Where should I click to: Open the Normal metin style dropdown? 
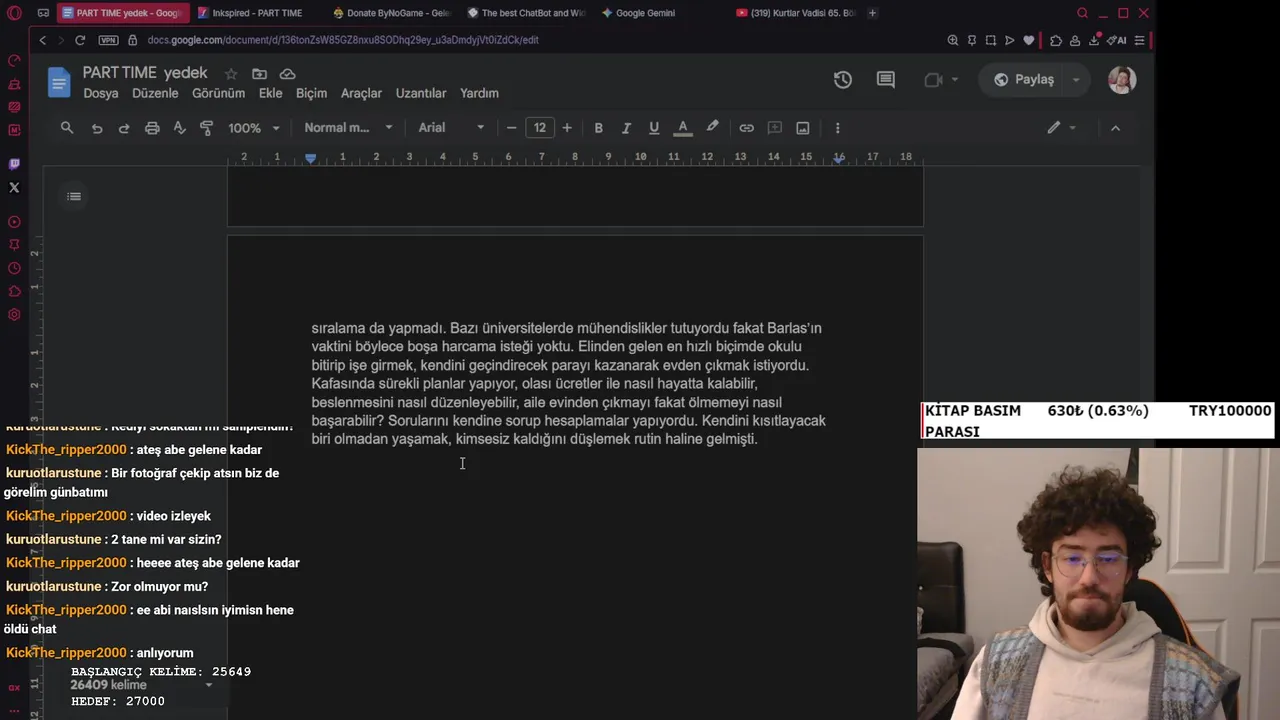348,128
